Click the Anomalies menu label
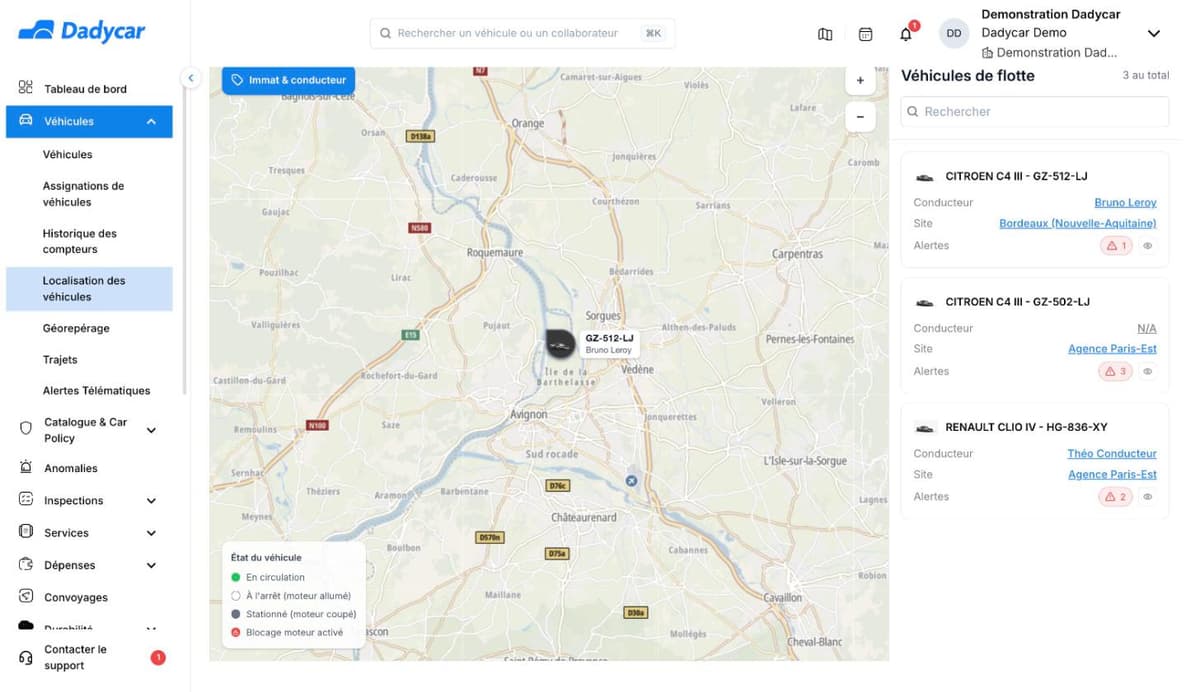The height and width of the screenshot is (692, 1200). pos(71,468)
